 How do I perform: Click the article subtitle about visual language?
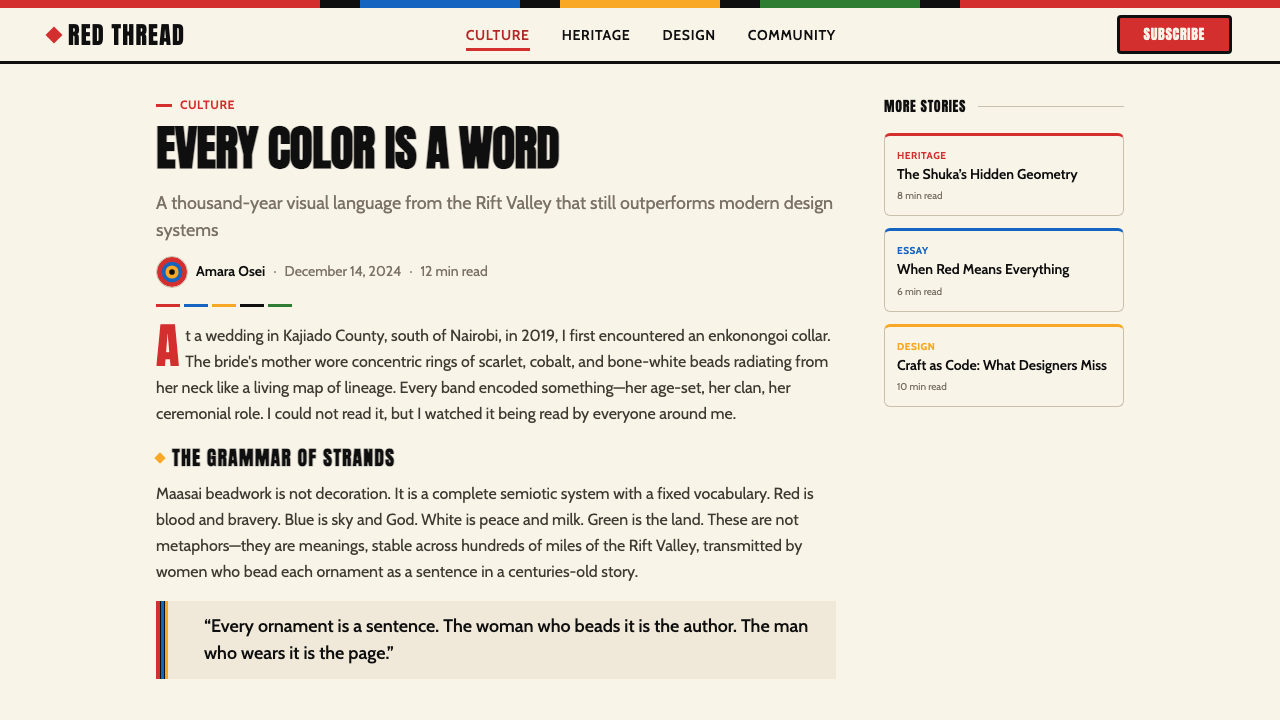click(x=494, y=216)
